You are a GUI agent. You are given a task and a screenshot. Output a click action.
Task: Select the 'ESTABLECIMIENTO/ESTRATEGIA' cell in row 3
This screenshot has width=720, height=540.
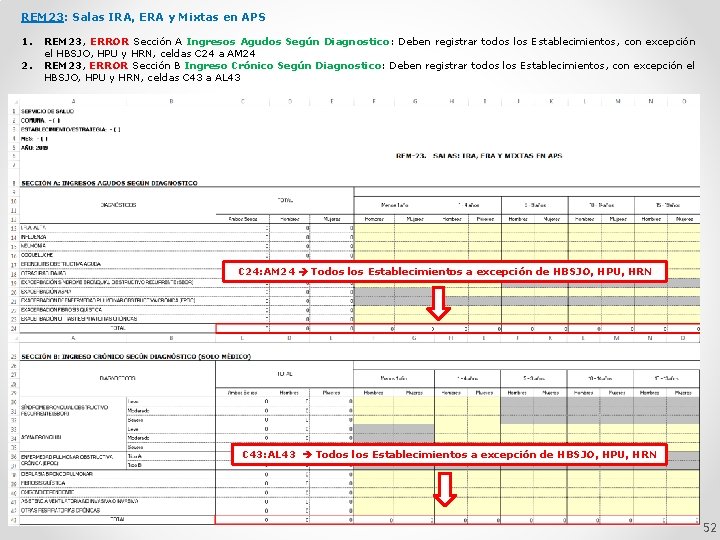click(71, 129)
